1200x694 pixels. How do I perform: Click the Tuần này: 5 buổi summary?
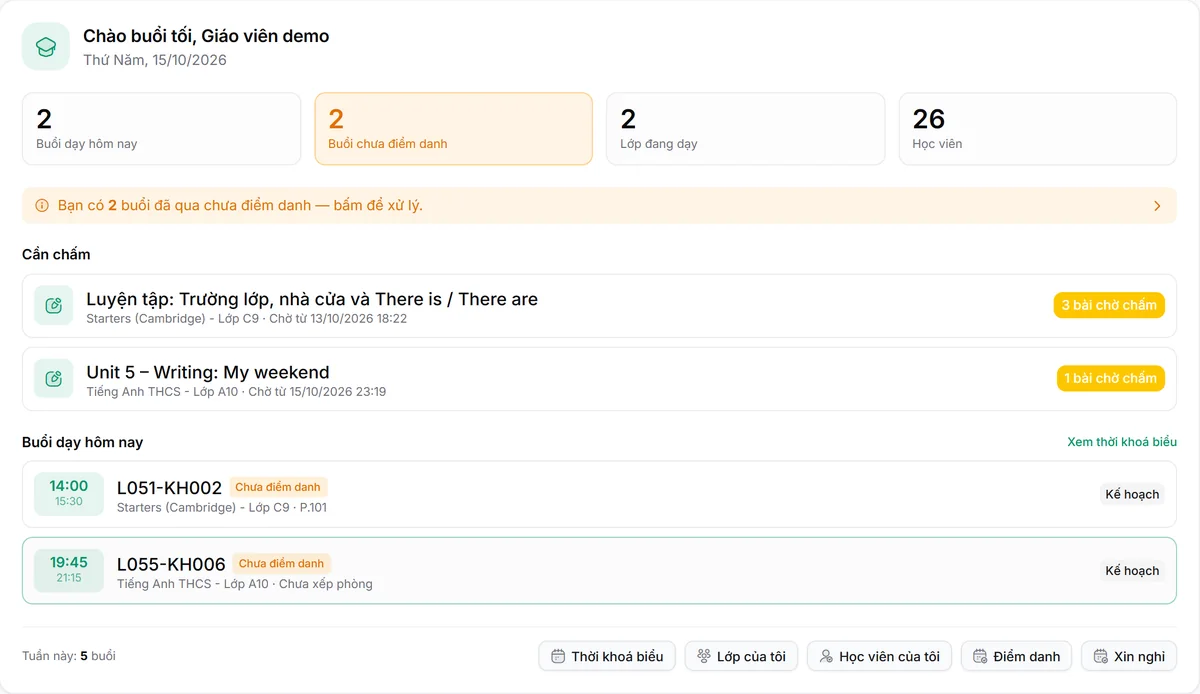[x=69, y=657]
